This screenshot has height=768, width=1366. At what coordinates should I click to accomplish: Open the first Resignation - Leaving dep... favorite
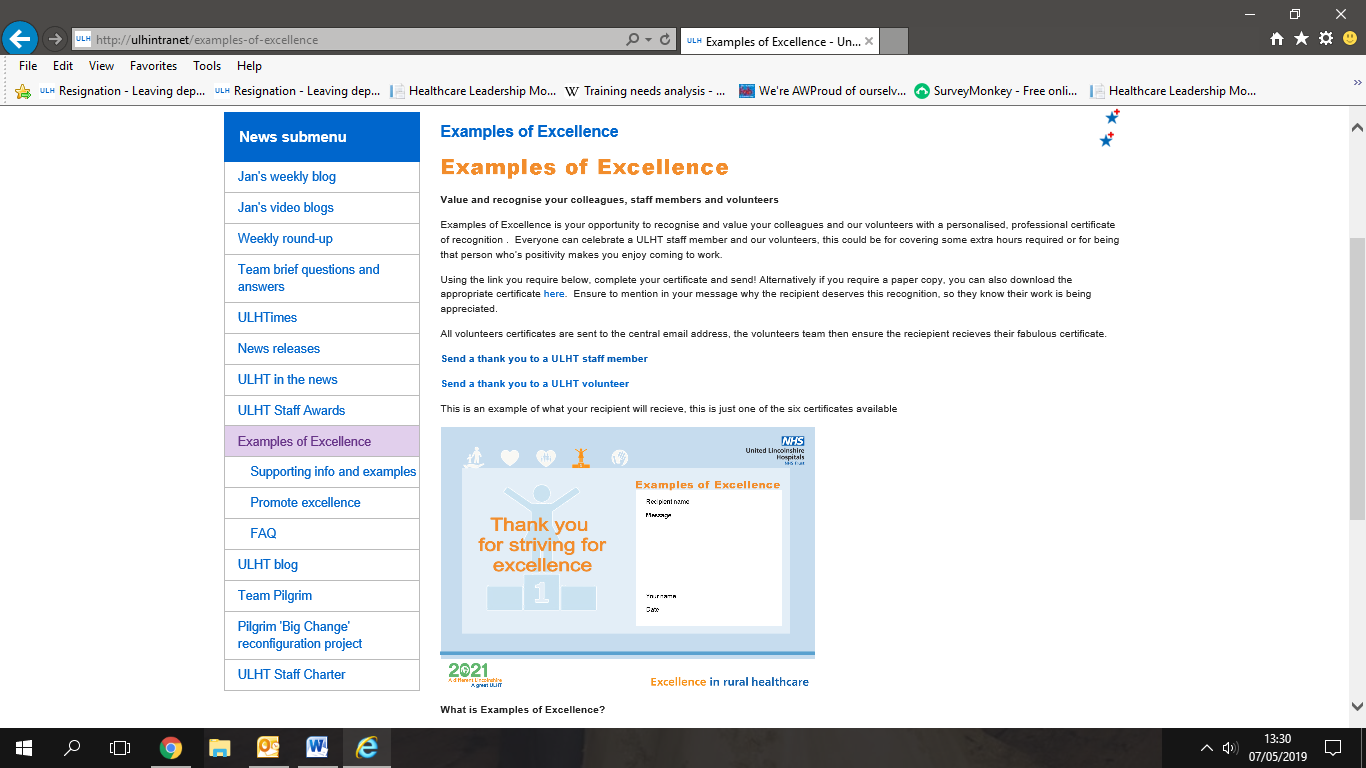(122, 91)
